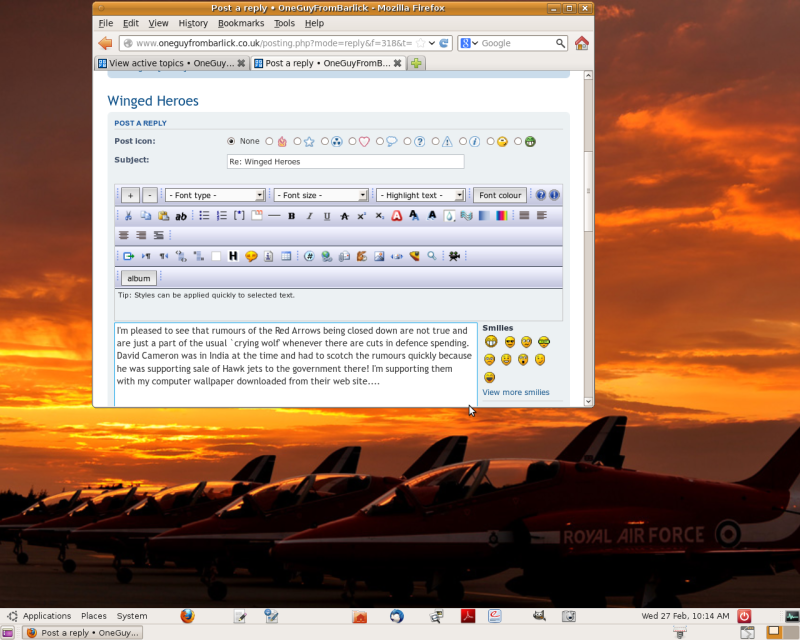Launch Firefox from the bottom panel
This screenshot has height=640, width=800.
click(187, 616)
